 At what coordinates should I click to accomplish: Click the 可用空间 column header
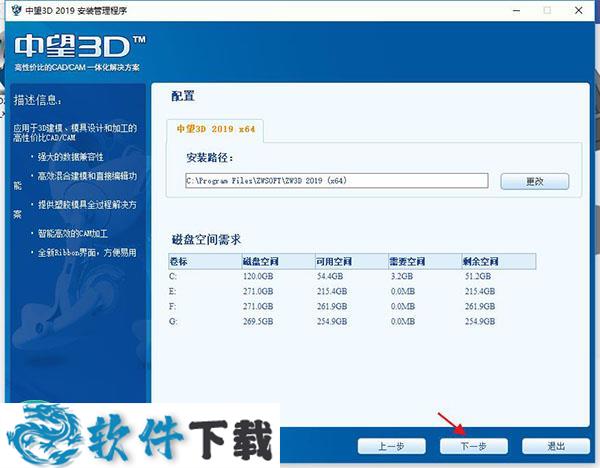(x=352, y=261)
